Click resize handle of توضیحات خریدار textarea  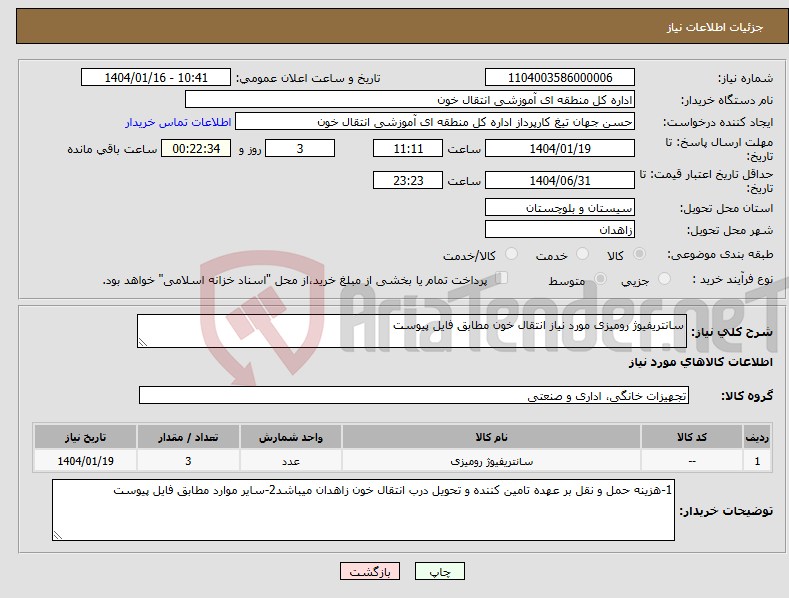(58, 535)
